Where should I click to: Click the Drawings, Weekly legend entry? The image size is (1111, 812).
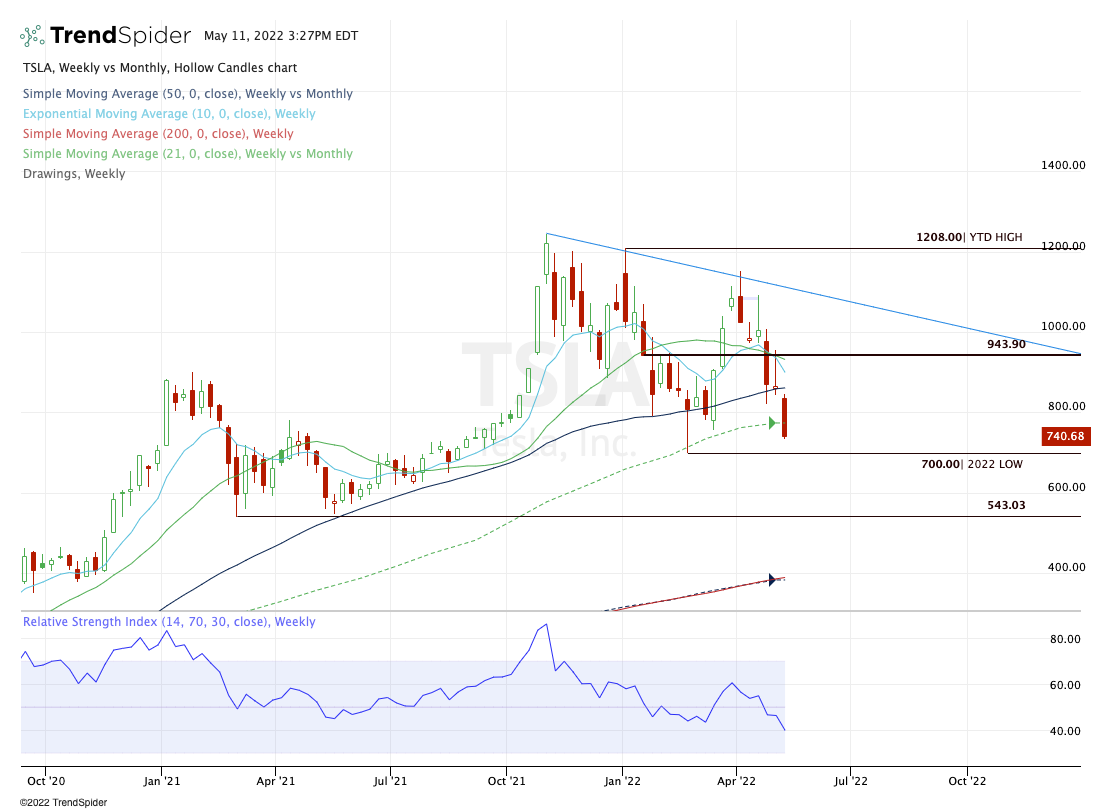click(74, 174)
